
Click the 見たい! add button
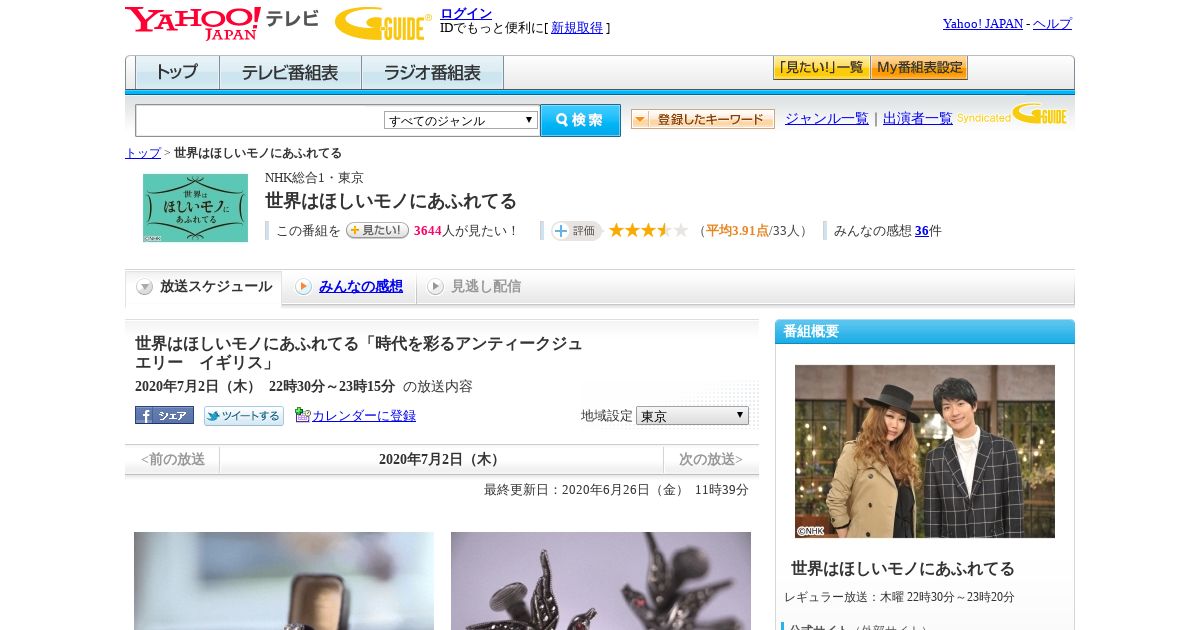(377, 230)
